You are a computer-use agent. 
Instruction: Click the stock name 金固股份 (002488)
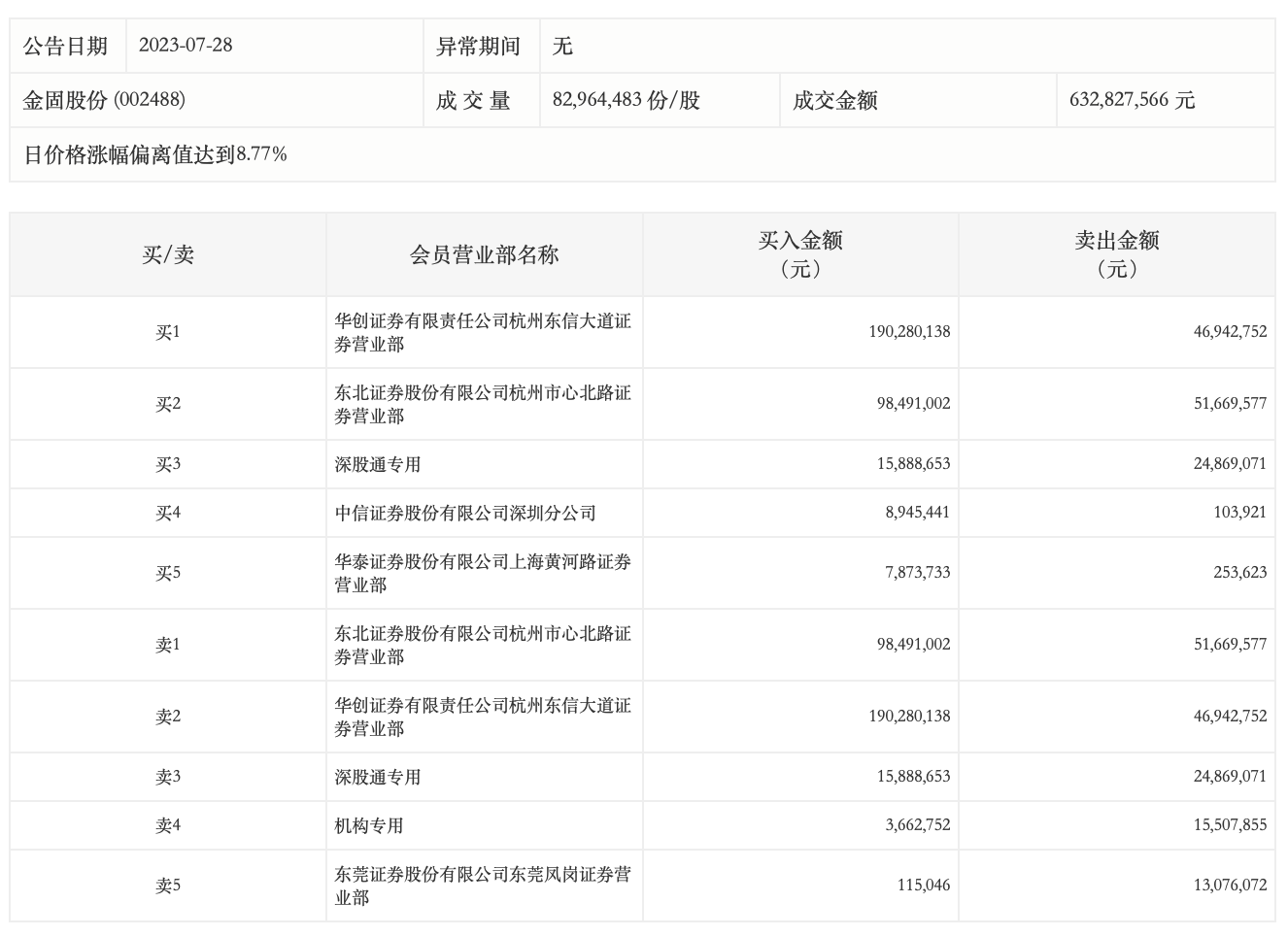click(x=104, y=100)
